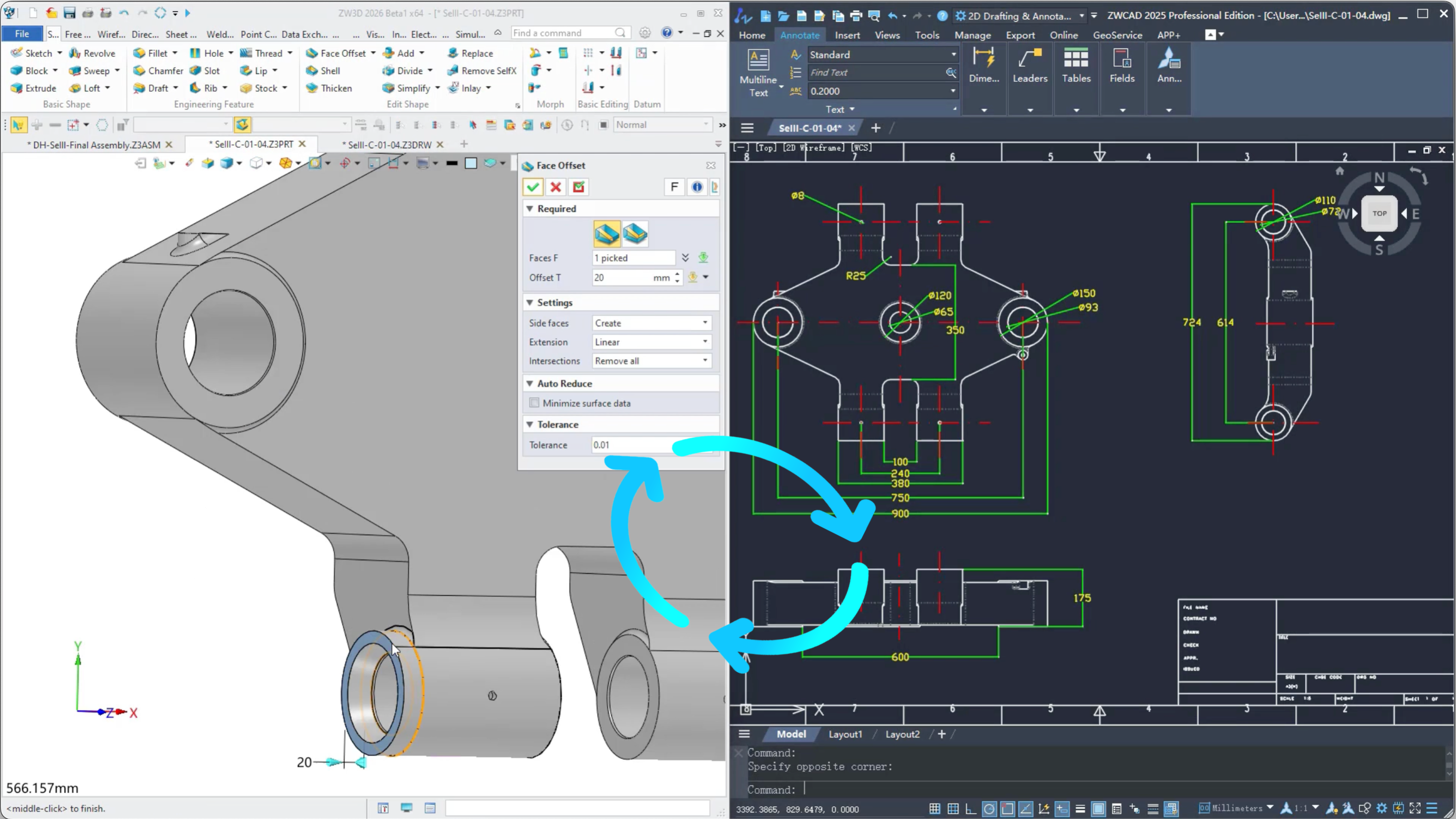Click the Extrude tool icon
Screen dimensions: 1456x819
click(17, 88)
